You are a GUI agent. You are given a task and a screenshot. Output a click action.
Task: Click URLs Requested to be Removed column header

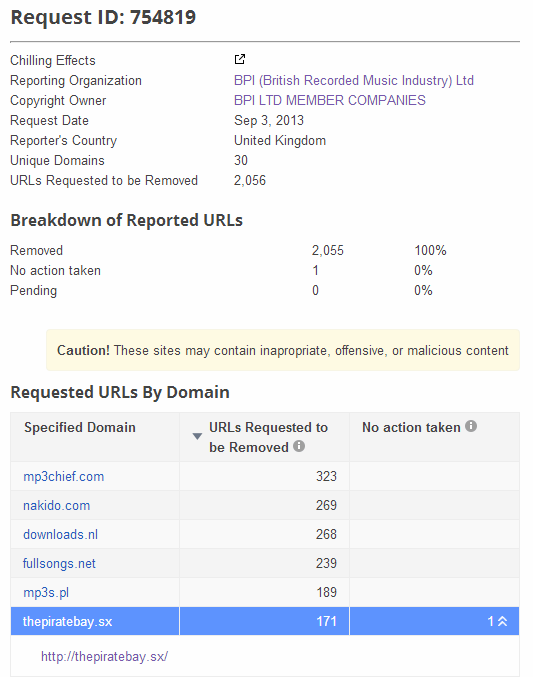(x=268, y=437)
